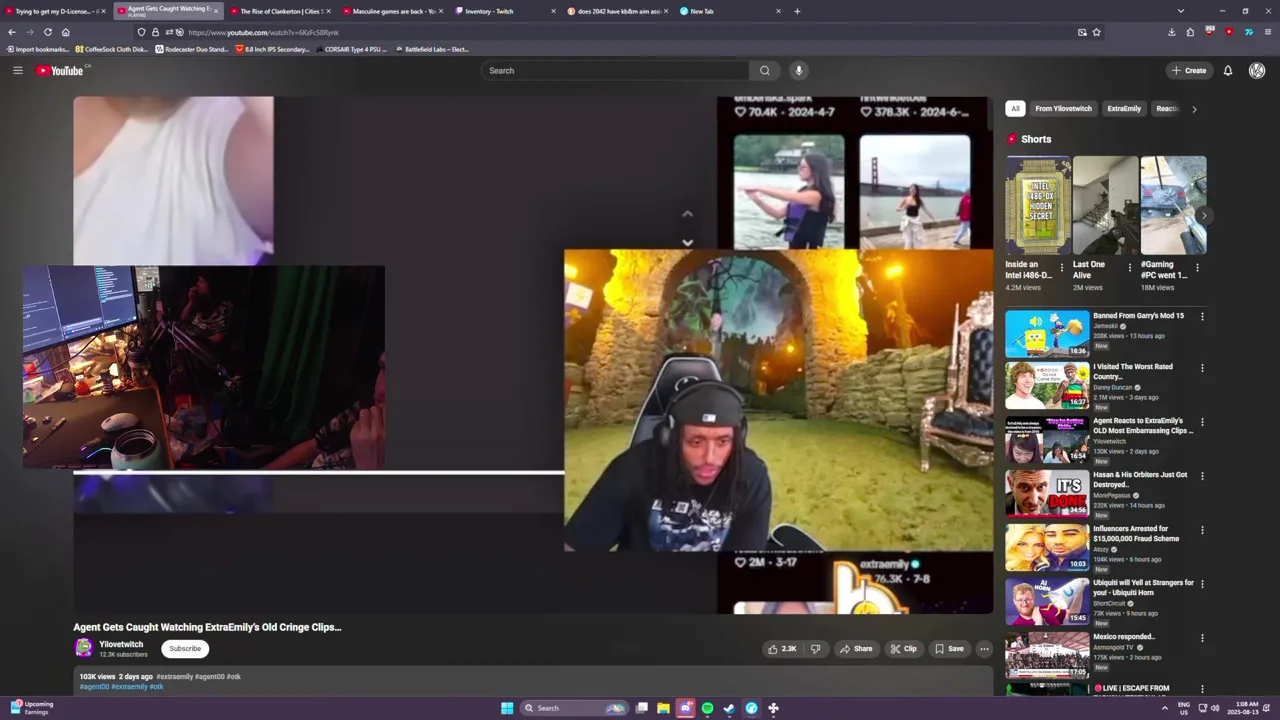Viewport: 1280px width, 720px height.
Task: Open the Yilovetwitch channel name link
Action: click(x=121, y=644)
